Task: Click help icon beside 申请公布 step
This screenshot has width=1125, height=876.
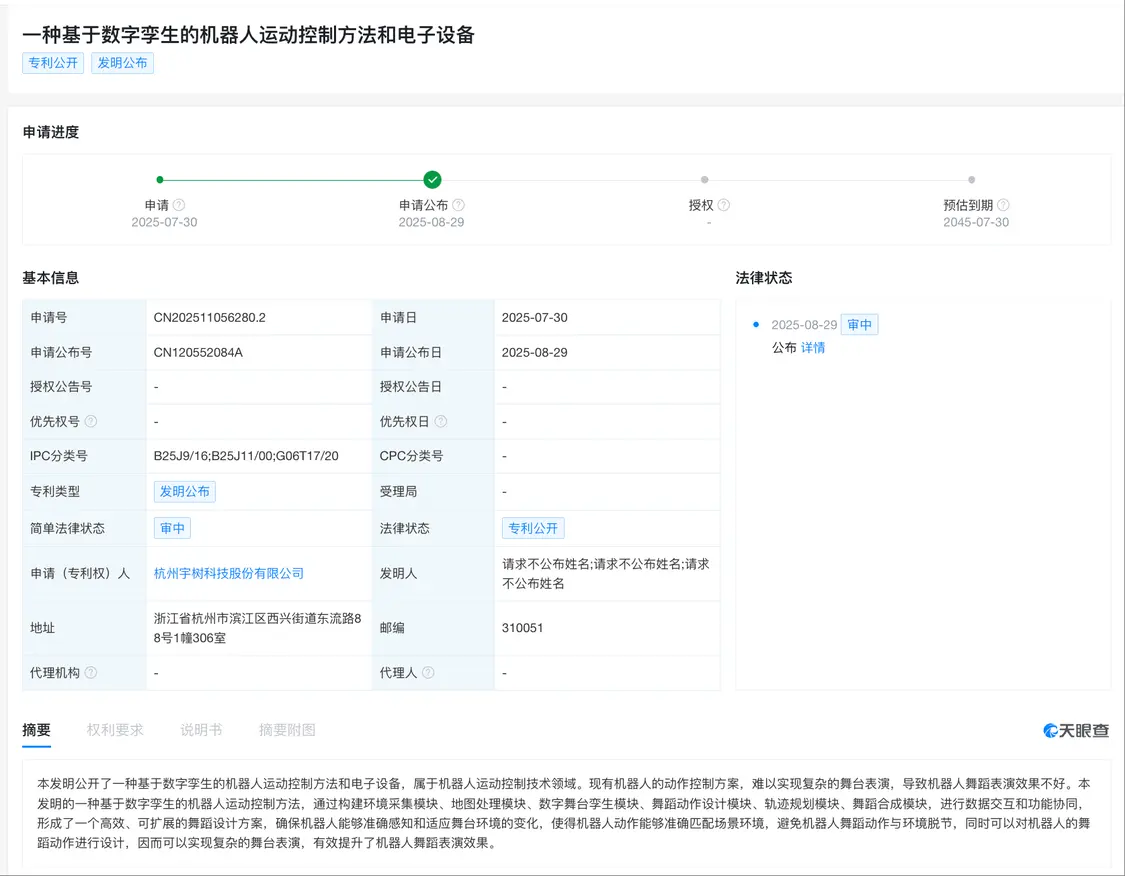Action: click(459, 204)
